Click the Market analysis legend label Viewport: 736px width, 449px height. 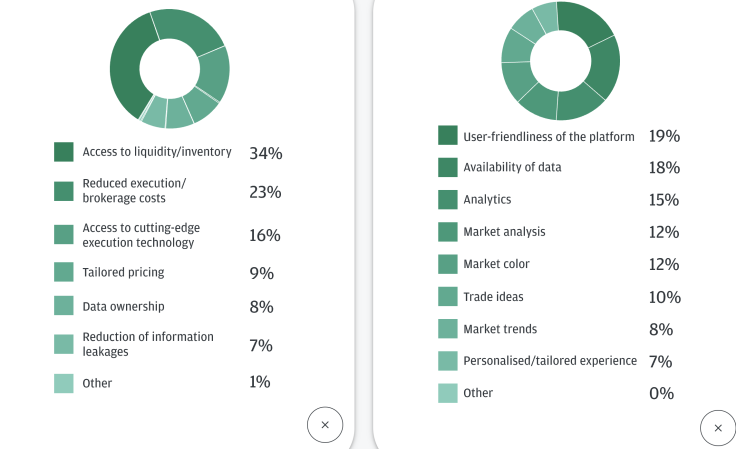point(504,232)
